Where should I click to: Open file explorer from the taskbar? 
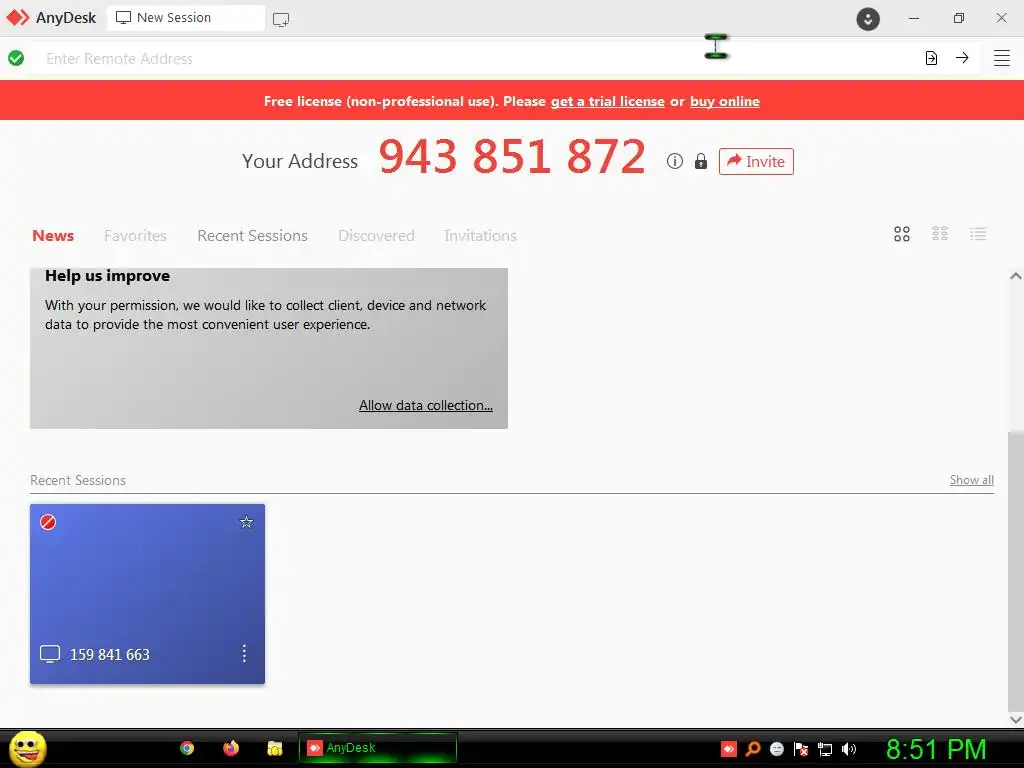(275, 748)
